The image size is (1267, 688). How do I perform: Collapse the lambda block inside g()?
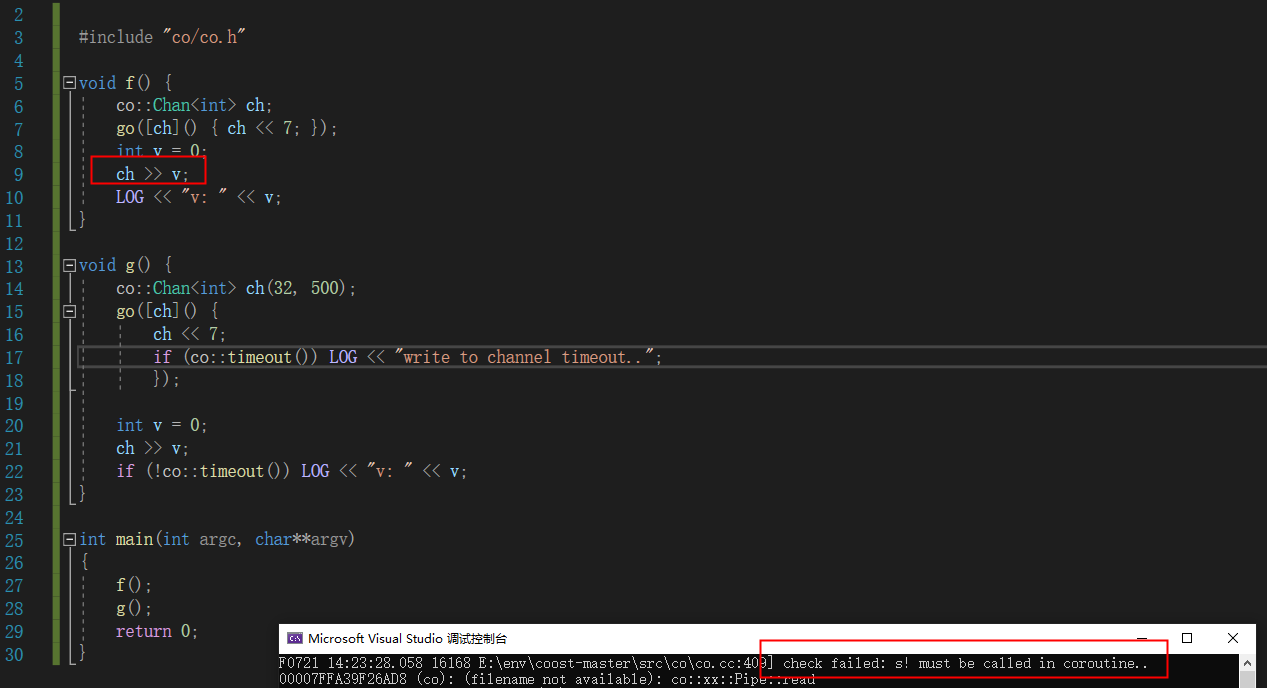68,310
